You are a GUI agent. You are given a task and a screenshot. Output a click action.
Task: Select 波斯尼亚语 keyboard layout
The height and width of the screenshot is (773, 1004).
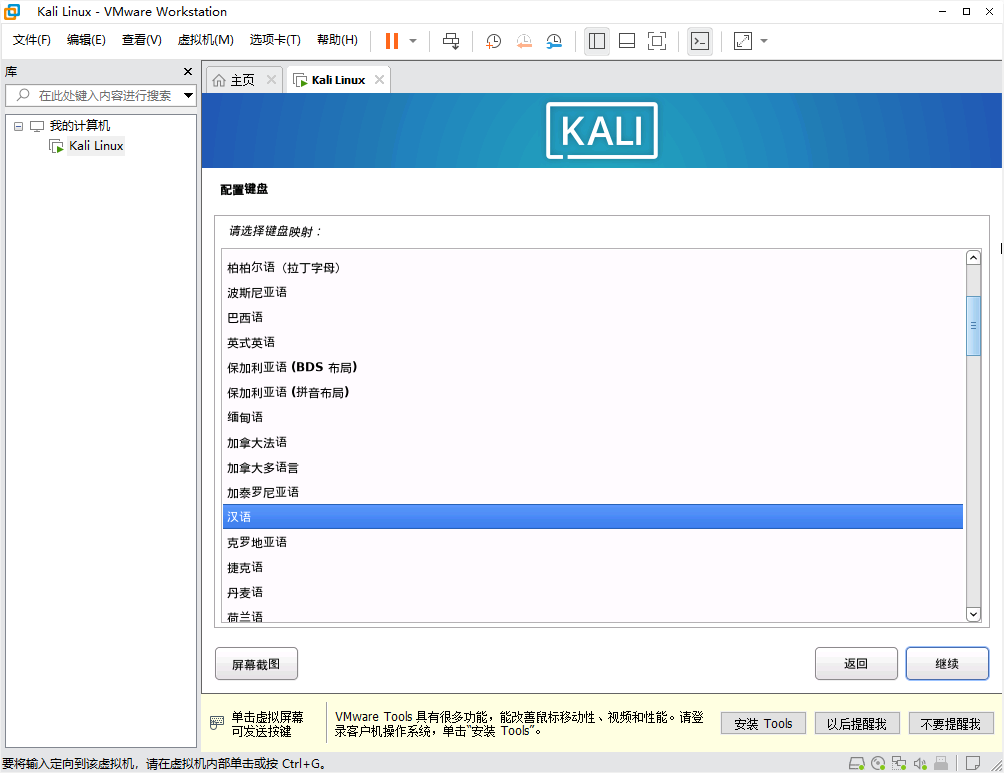coord(593,292)
